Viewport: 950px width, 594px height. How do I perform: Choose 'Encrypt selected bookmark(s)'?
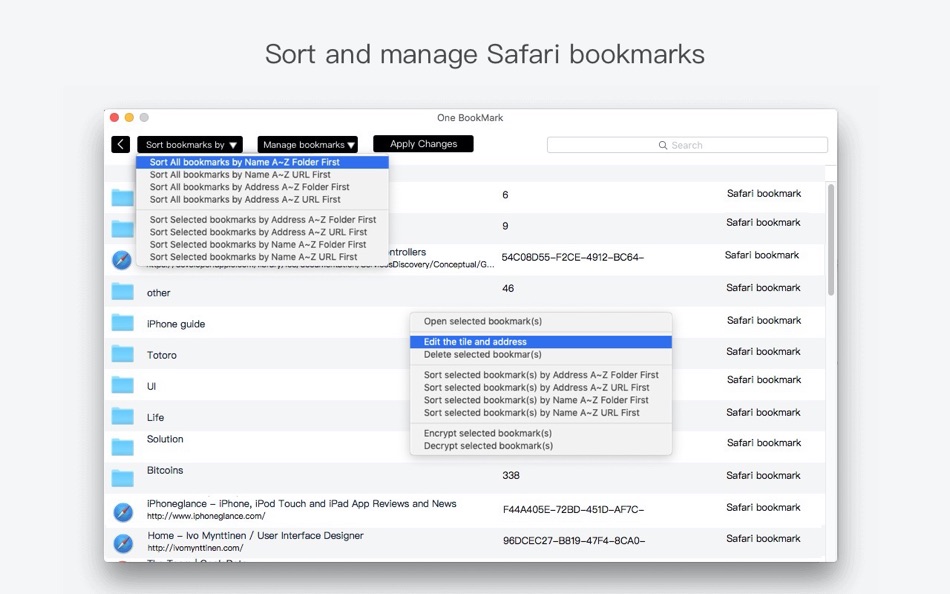pyautogui.click(x=541, y=433)
